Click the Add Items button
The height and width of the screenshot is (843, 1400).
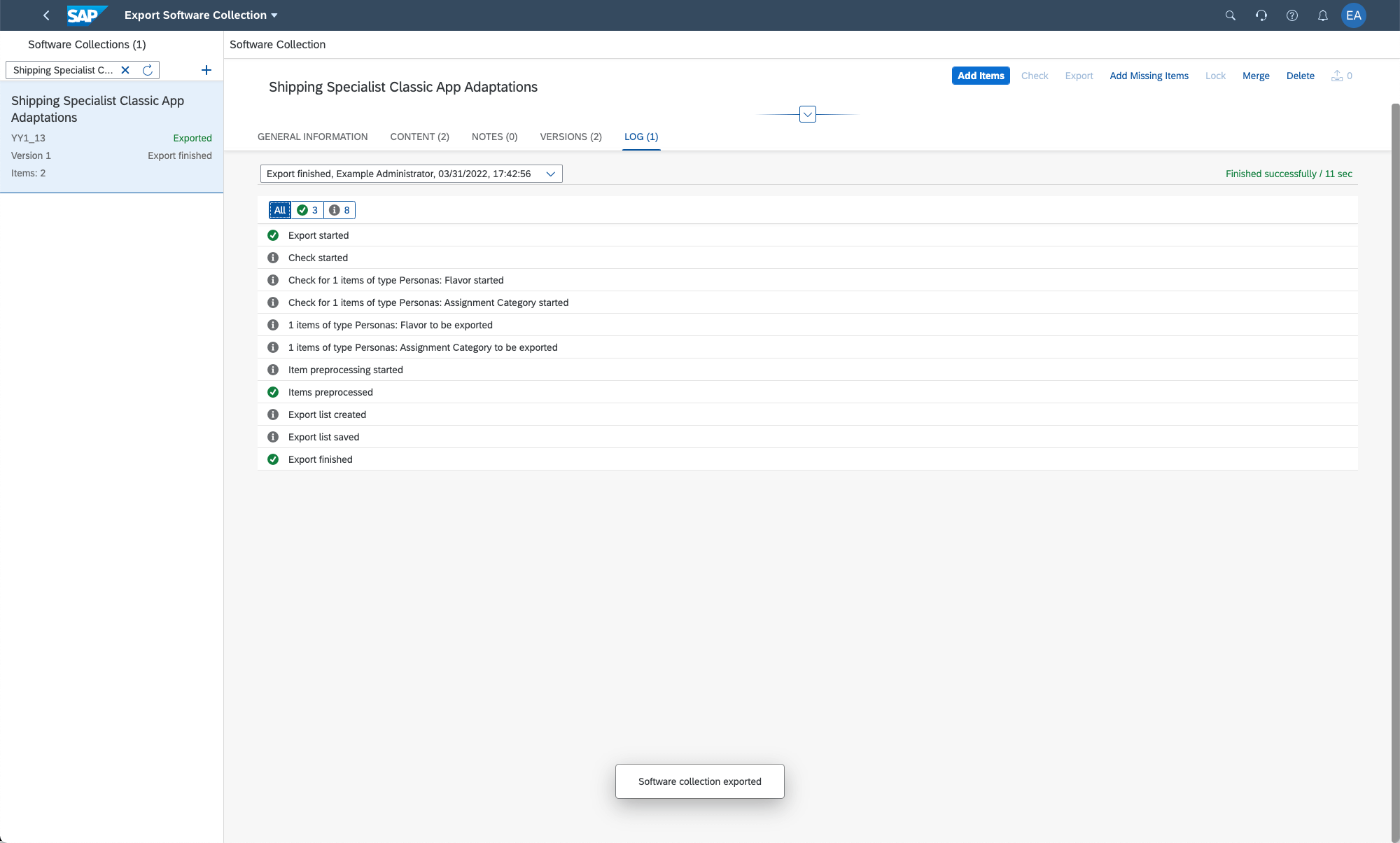point(980,76)
